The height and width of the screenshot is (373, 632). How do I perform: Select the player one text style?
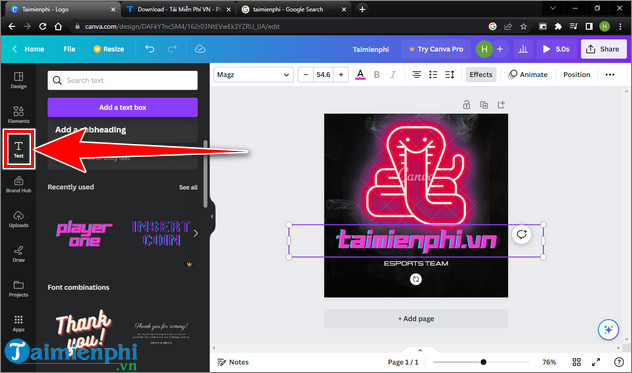pyautogui.click(x=84, y=233)
